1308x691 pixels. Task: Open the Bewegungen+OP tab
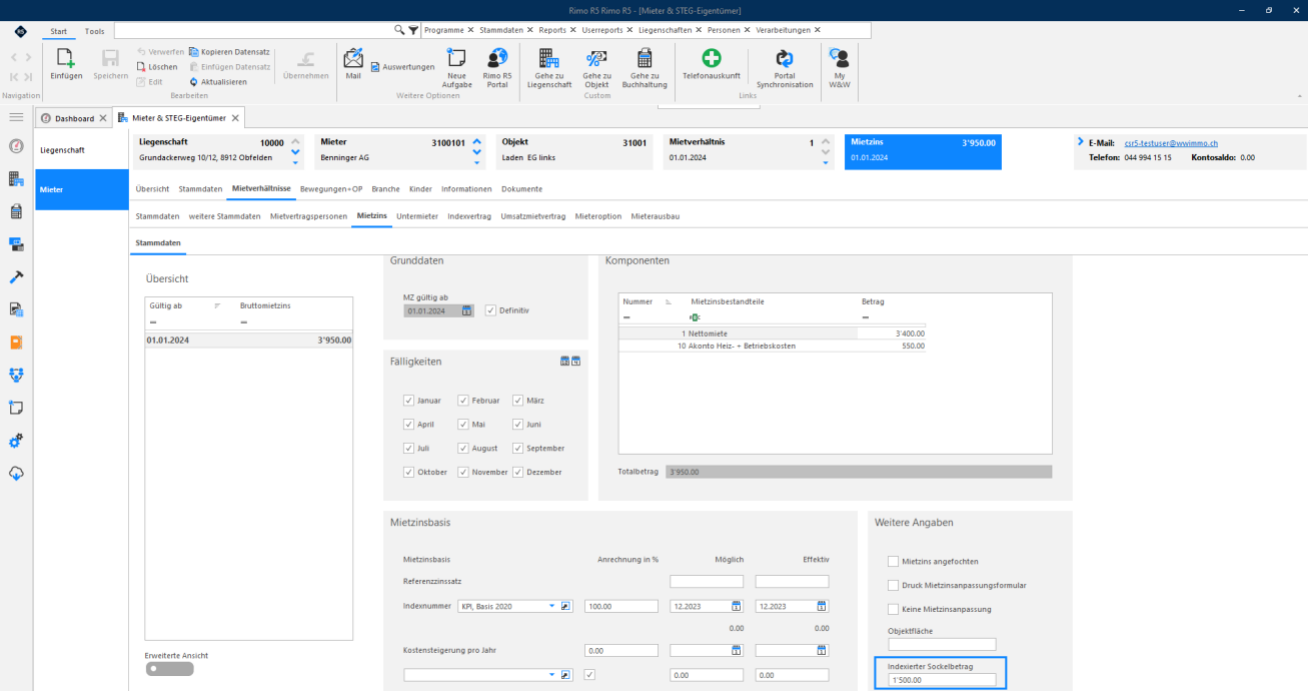331,188
